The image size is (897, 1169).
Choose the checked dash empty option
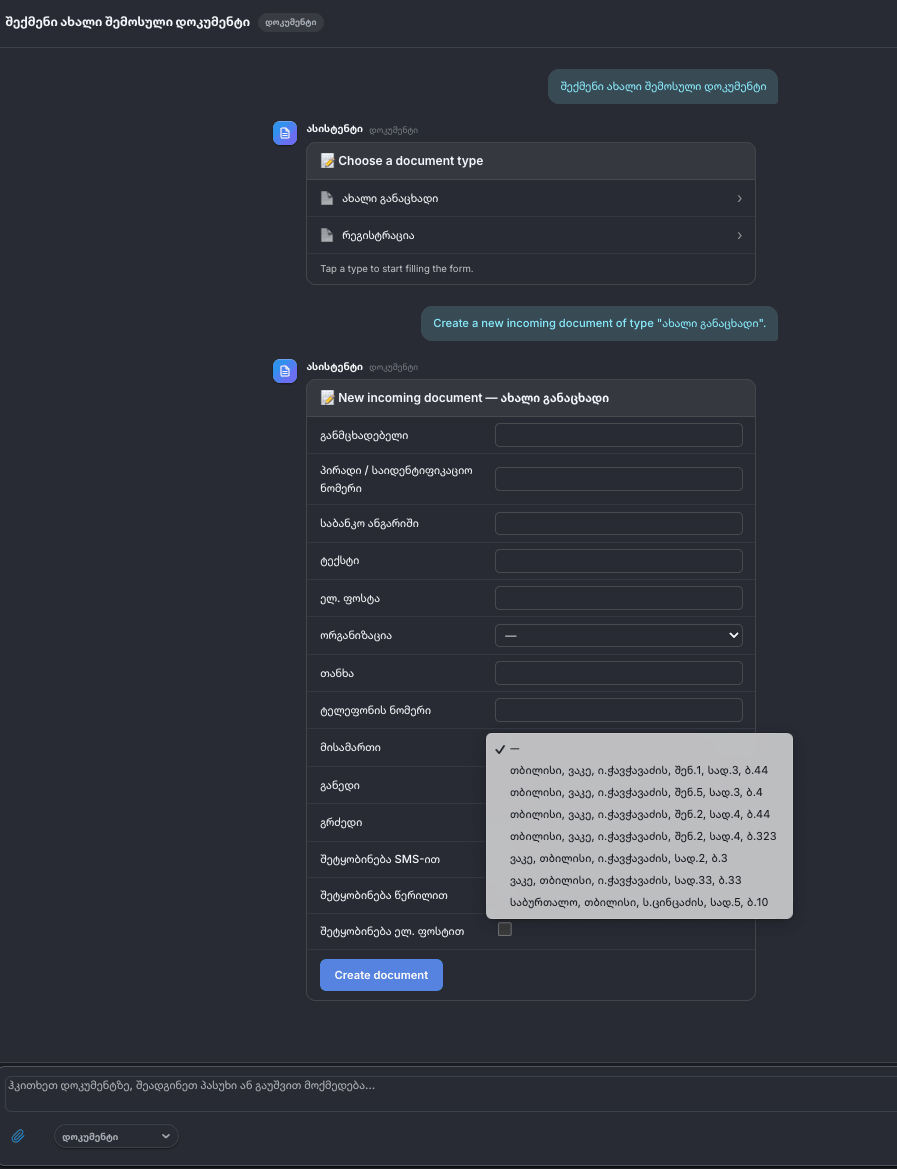pyautogui.click(x=639, y=749)
